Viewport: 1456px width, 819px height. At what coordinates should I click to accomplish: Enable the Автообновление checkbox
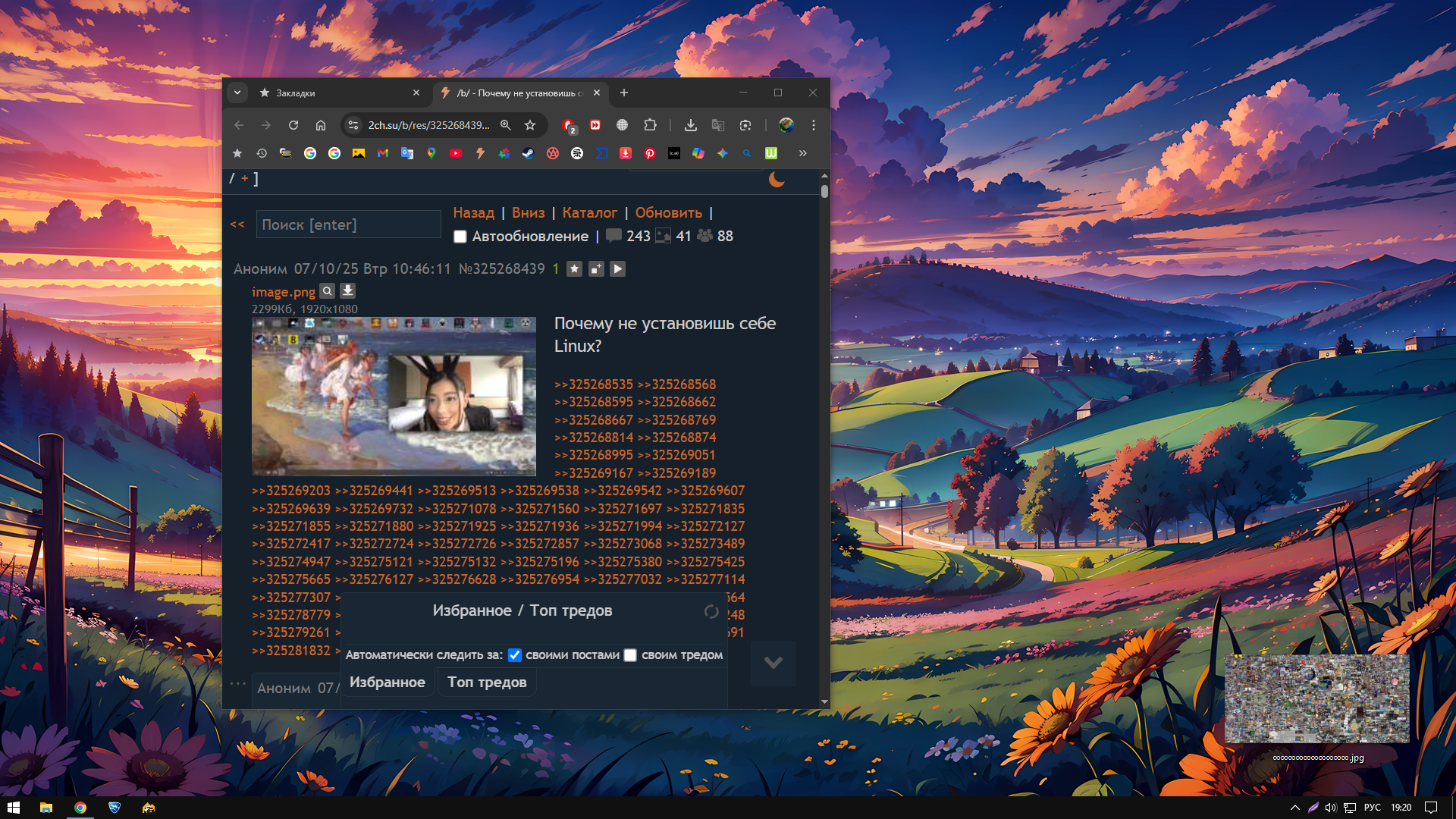[x=460, y=237]
